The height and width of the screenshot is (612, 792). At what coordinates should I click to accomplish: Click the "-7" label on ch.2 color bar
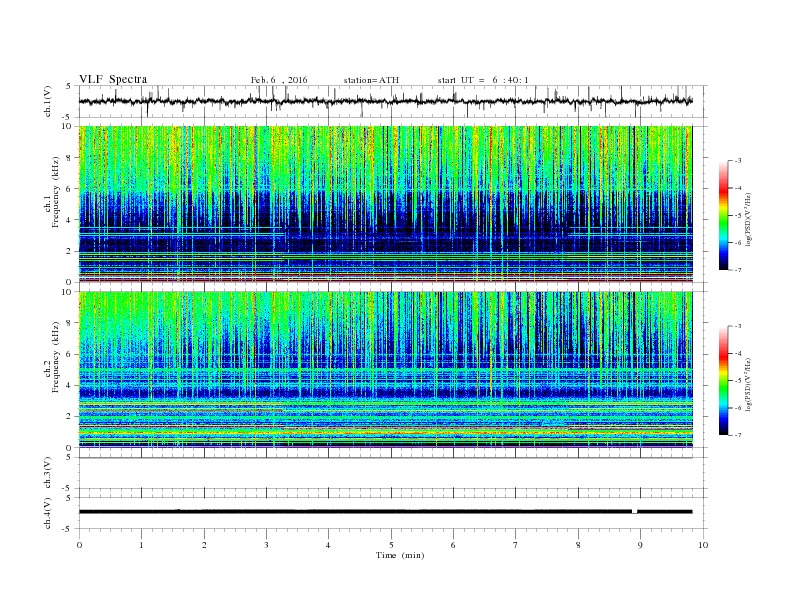pos(738,435)
